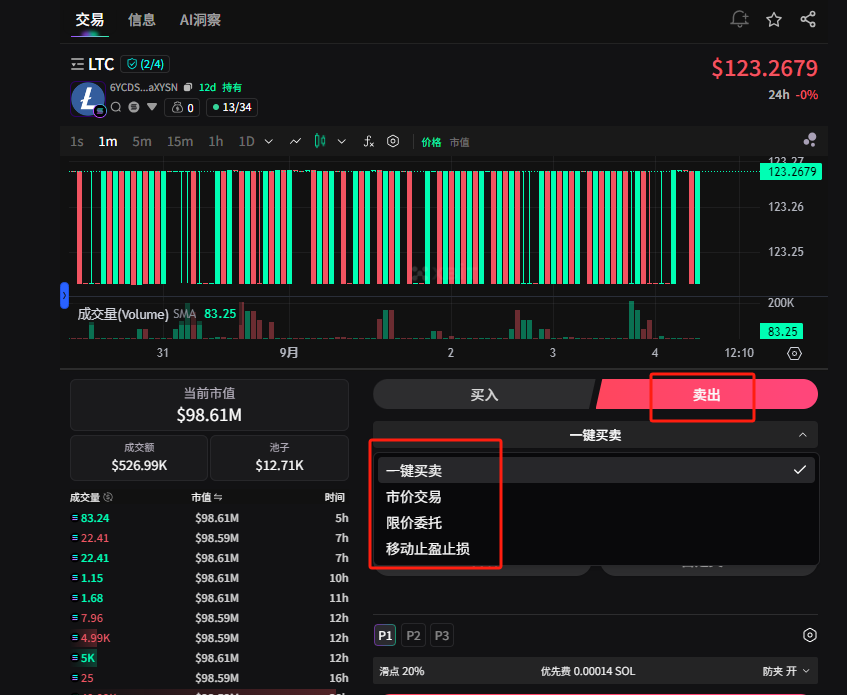Expand the blue side panel handle

[64, 295]
